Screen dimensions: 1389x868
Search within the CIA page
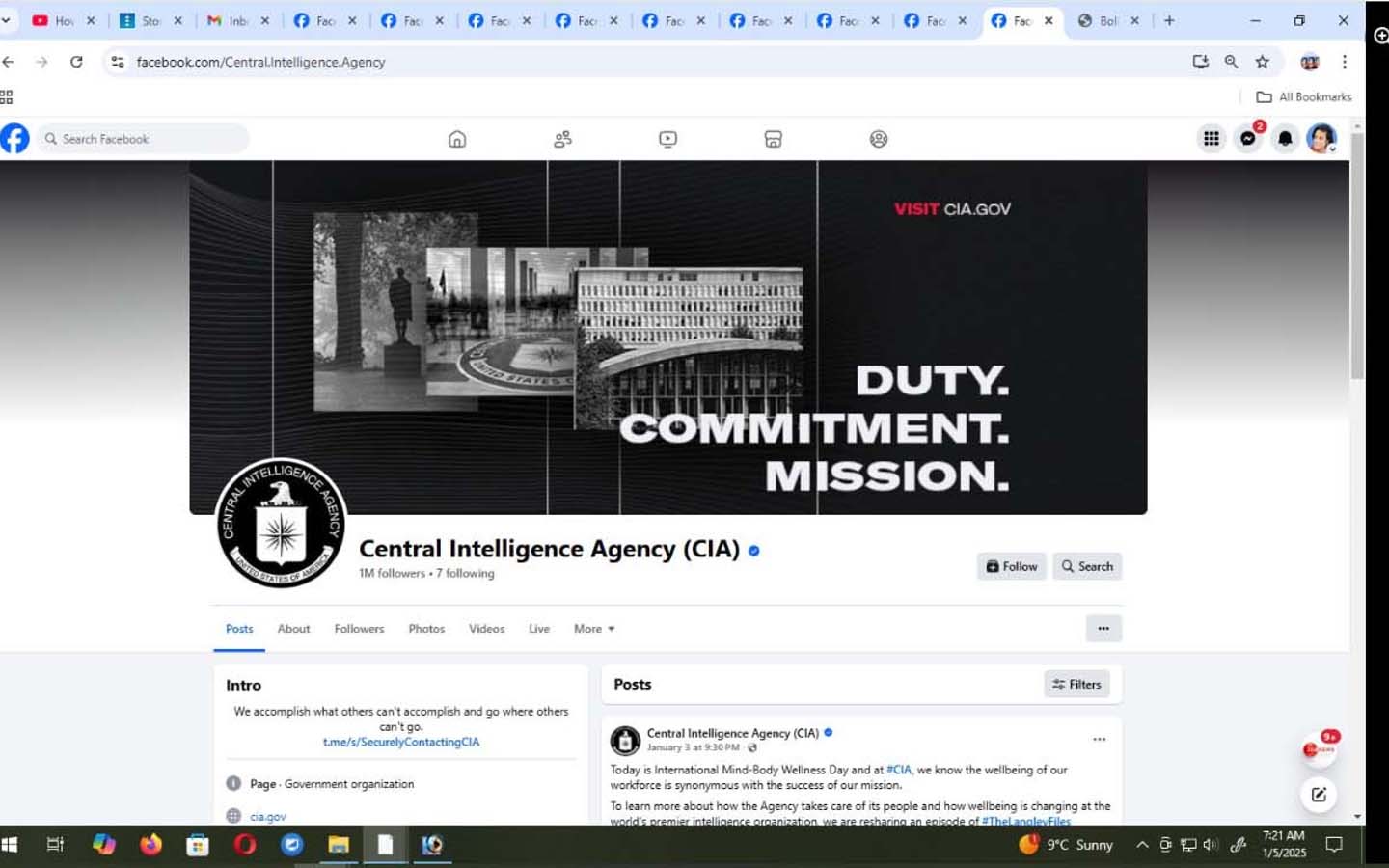(1087, 566)
